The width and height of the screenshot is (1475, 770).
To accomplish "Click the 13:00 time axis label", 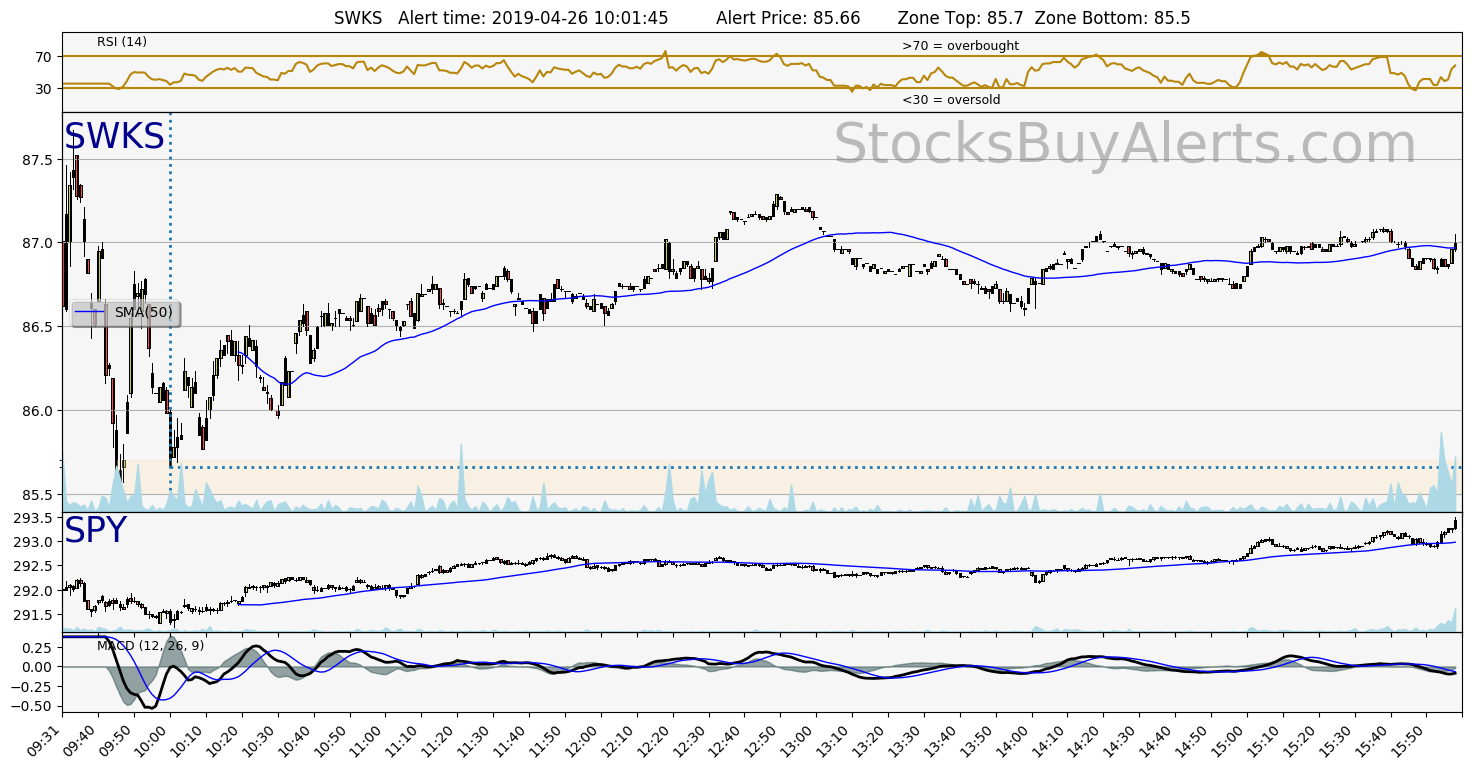I will click(x=799, y=741).
